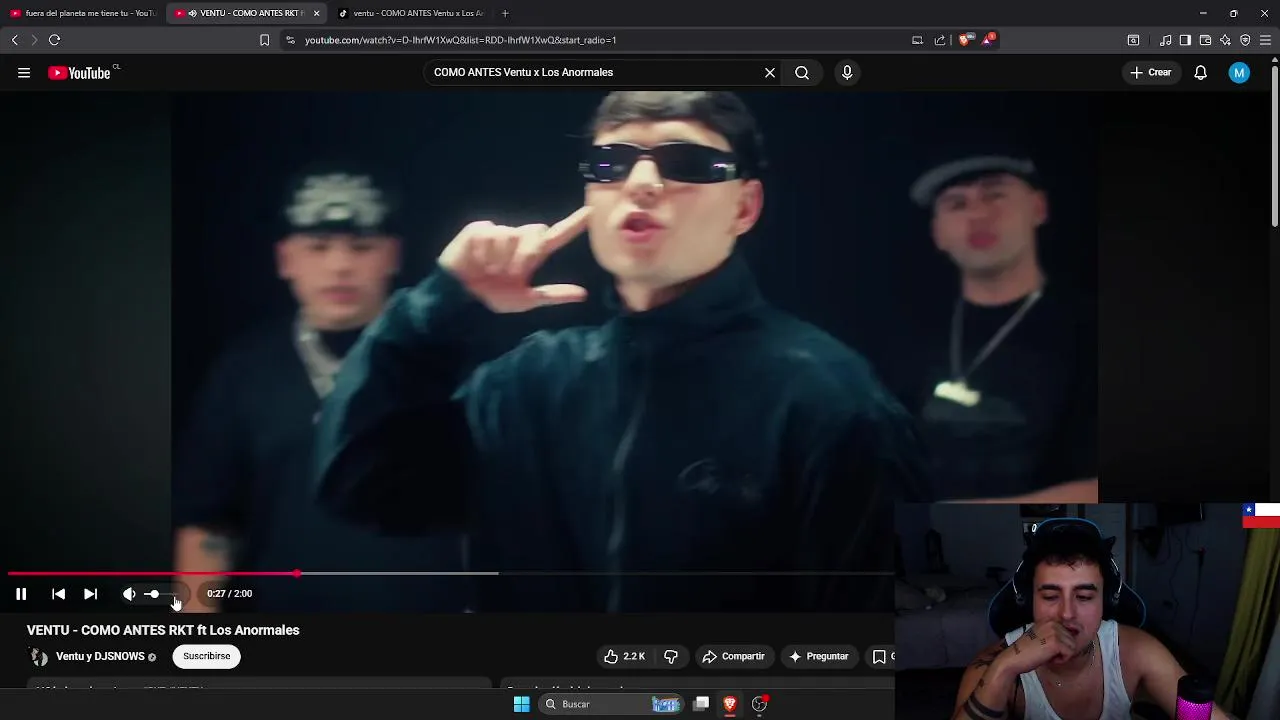The width and height of the screenshot is (1280, 720).
Task: Open a new browser tab
Action: 505,13
